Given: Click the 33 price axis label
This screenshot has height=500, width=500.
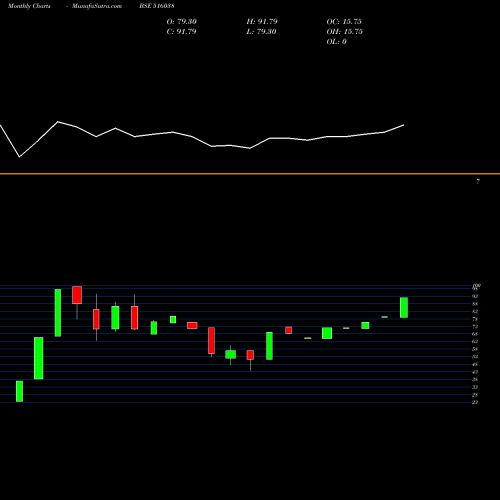Looking at the screenshot, I should [x=475, y=387].
